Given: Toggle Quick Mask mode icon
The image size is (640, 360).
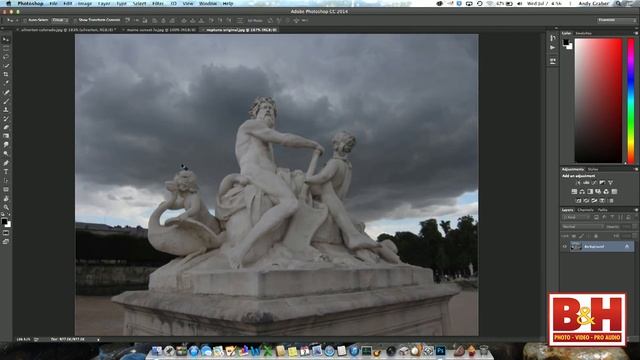Looking at the screenshot, I should point(6,233).
